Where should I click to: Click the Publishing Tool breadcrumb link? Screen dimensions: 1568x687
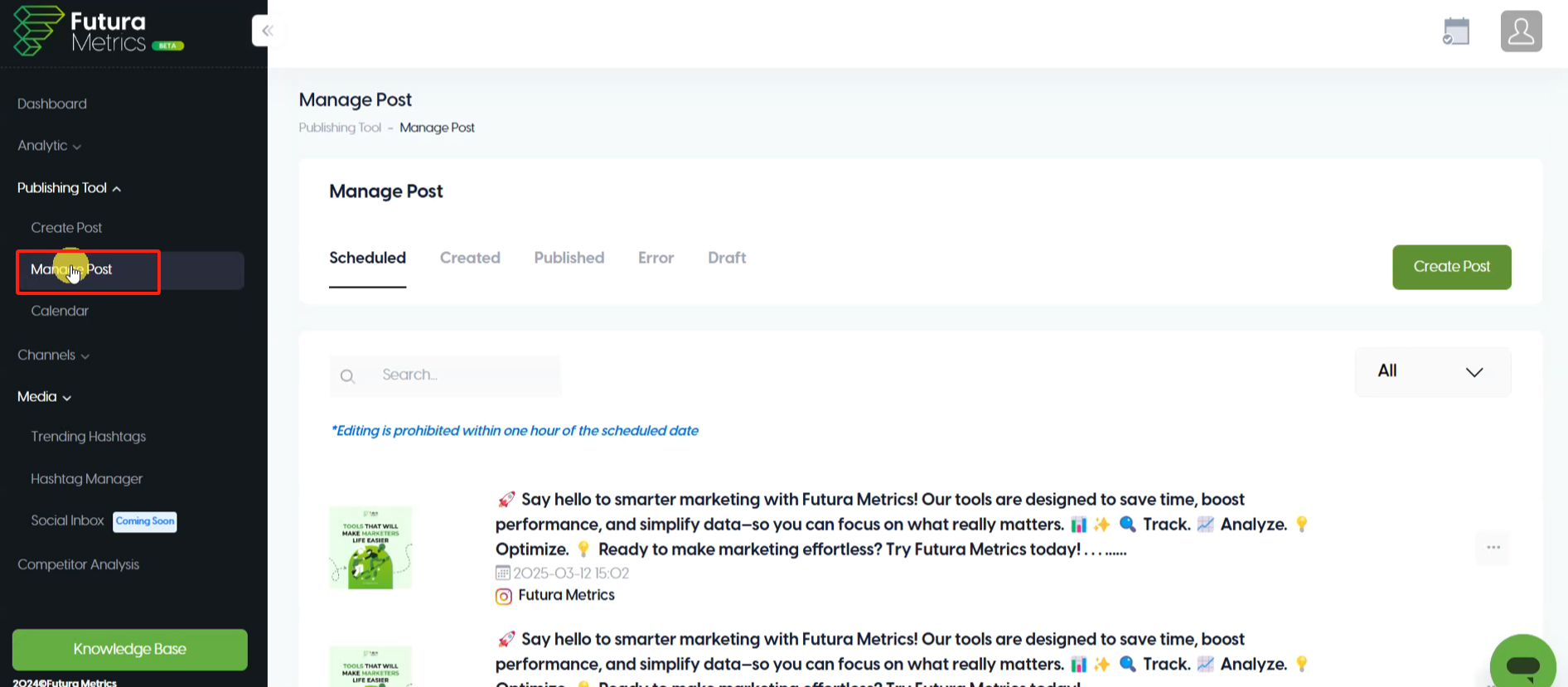pos(340,128)
